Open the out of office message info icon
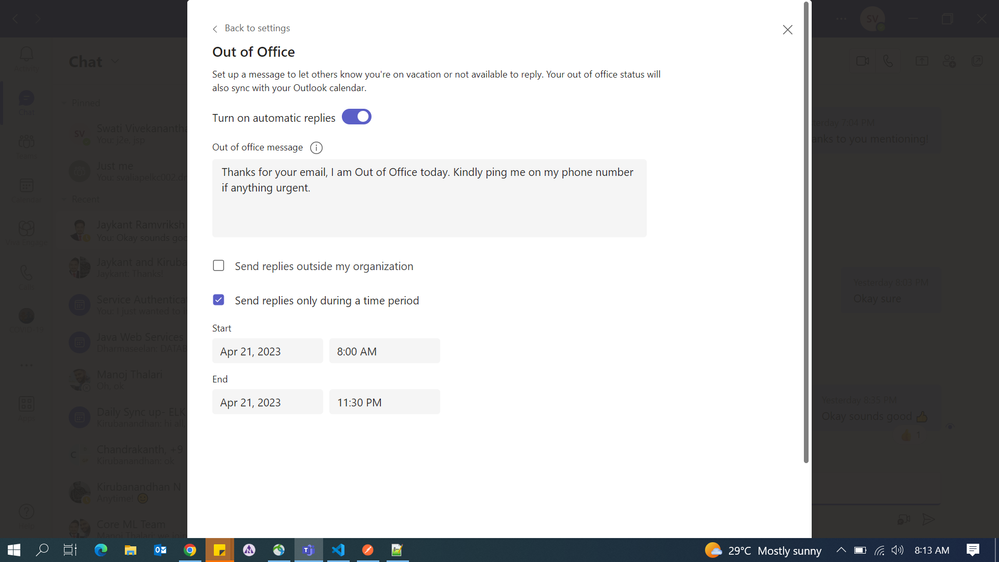Viewport: 999px width, 562px height. coord(316,148)
